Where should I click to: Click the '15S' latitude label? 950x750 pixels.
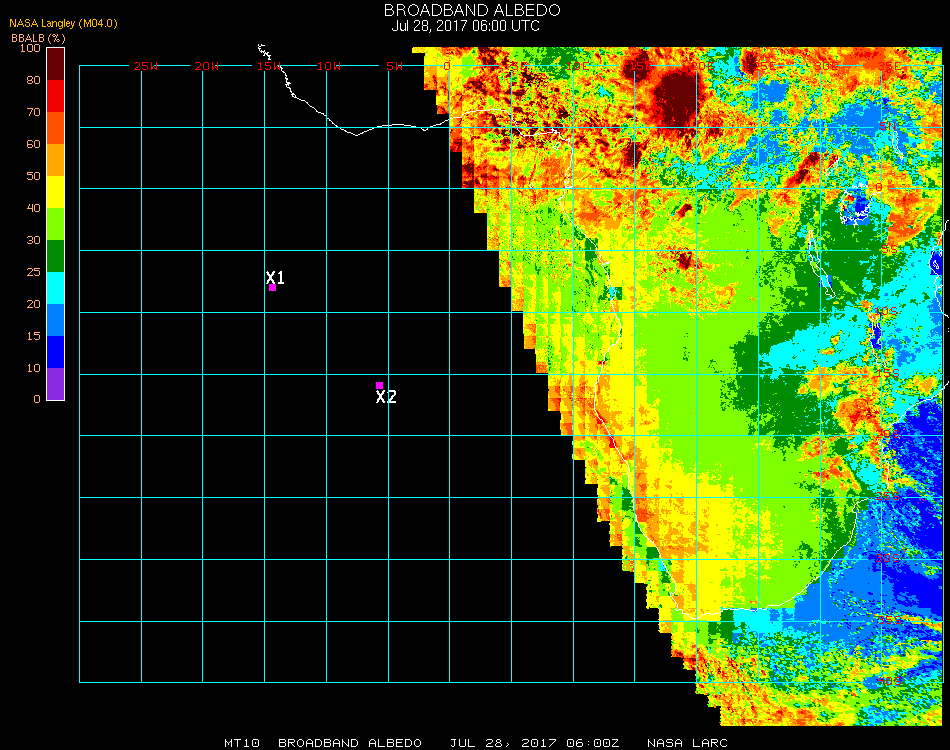[x=888, y=373]
